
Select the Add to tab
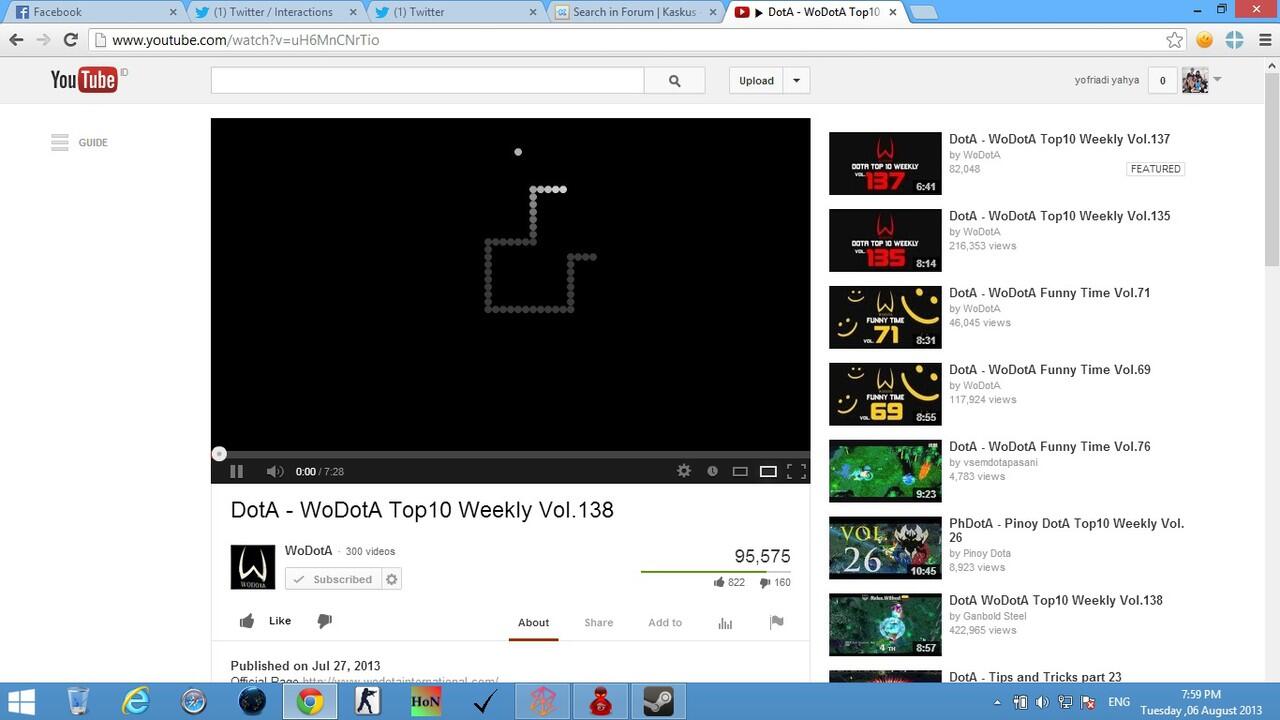coord(665,623)
